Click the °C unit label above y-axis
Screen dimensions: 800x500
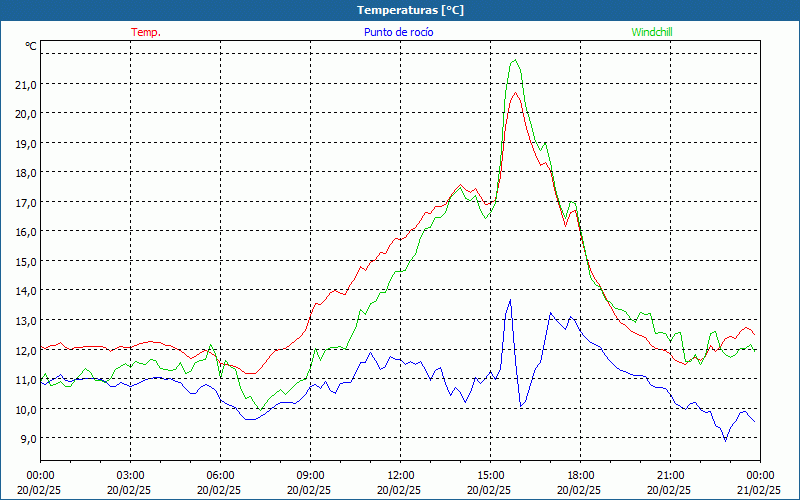coord(31,46)
